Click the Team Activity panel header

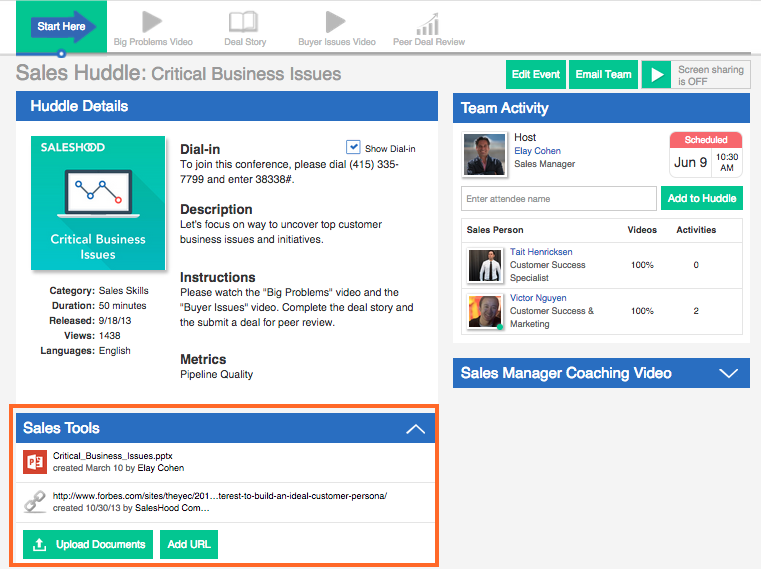601,108
